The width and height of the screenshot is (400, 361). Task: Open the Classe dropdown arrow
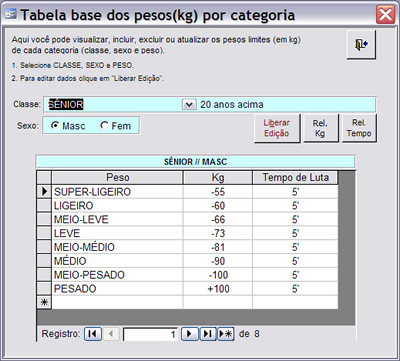(x=189, y=105)
